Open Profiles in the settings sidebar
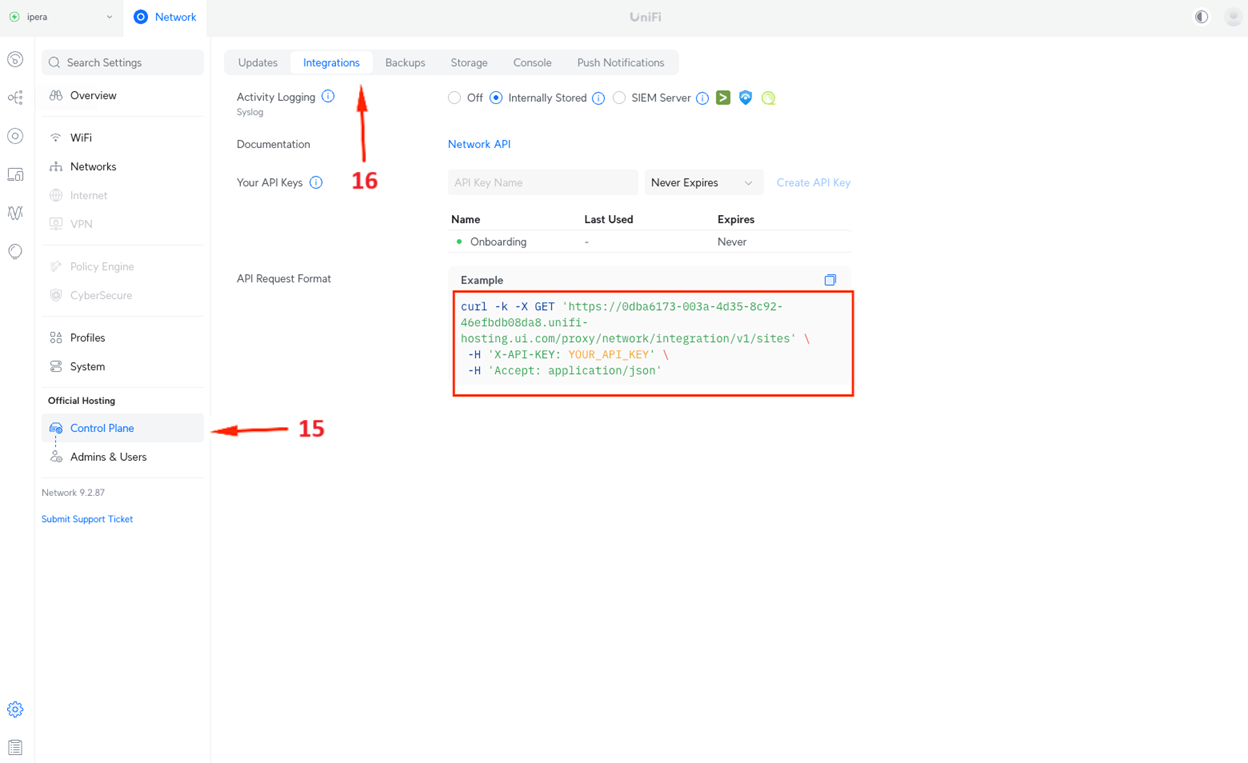Viewport: 1248px width, 763px height. [123, 338]
